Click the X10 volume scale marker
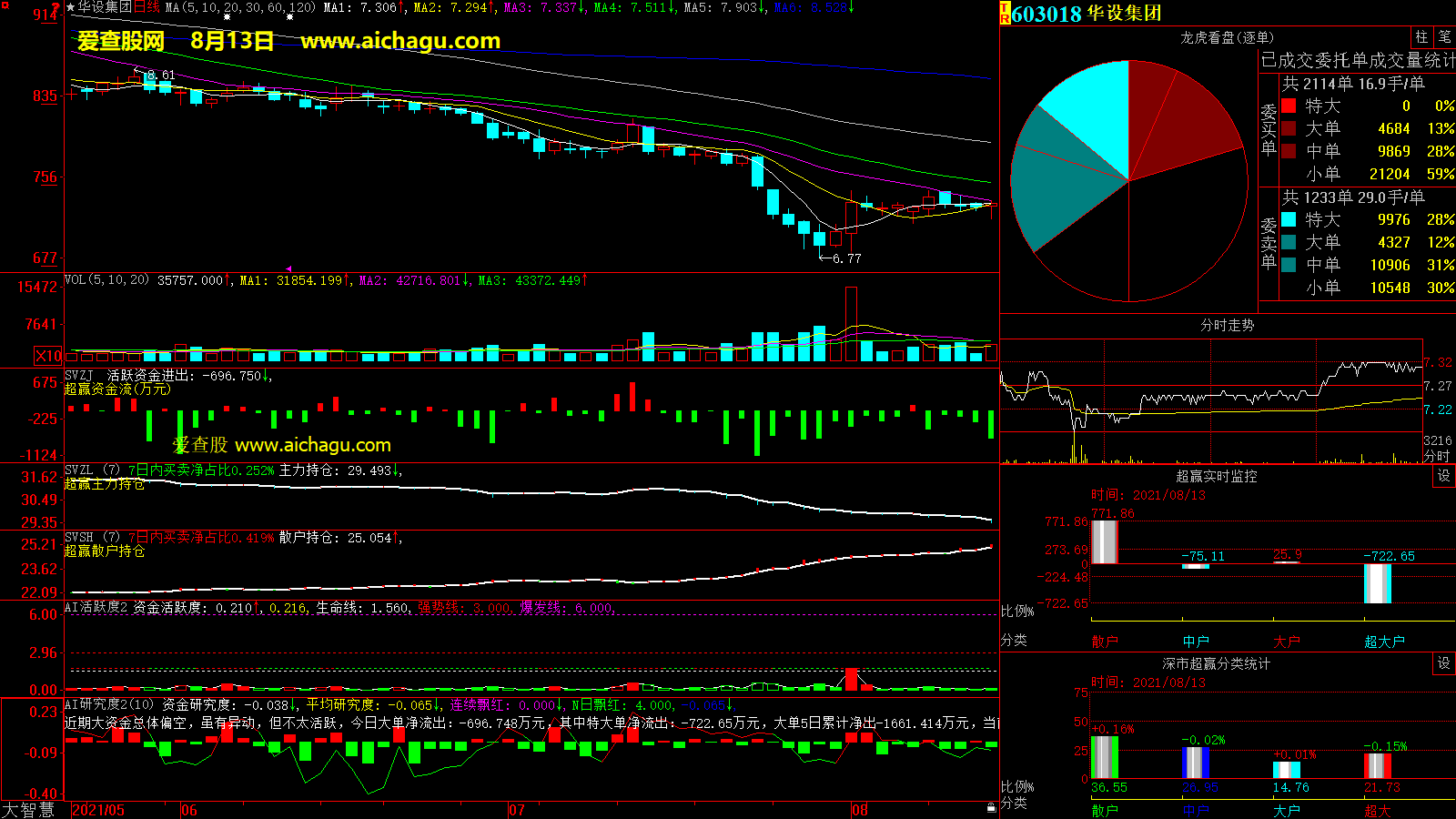 pyautogui.click(x=48, y=356)
